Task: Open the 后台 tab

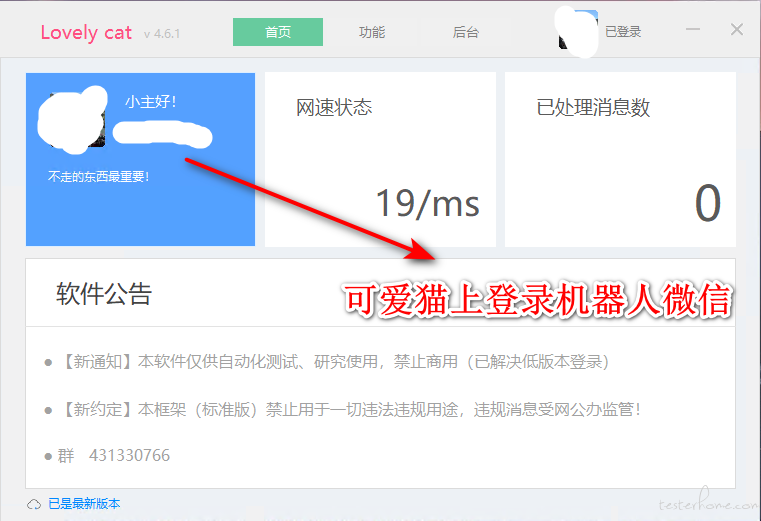Action: (465, 32)
